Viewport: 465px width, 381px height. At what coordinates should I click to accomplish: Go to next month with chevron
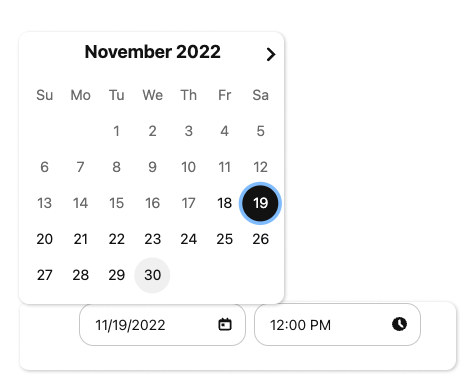point(271,54)
